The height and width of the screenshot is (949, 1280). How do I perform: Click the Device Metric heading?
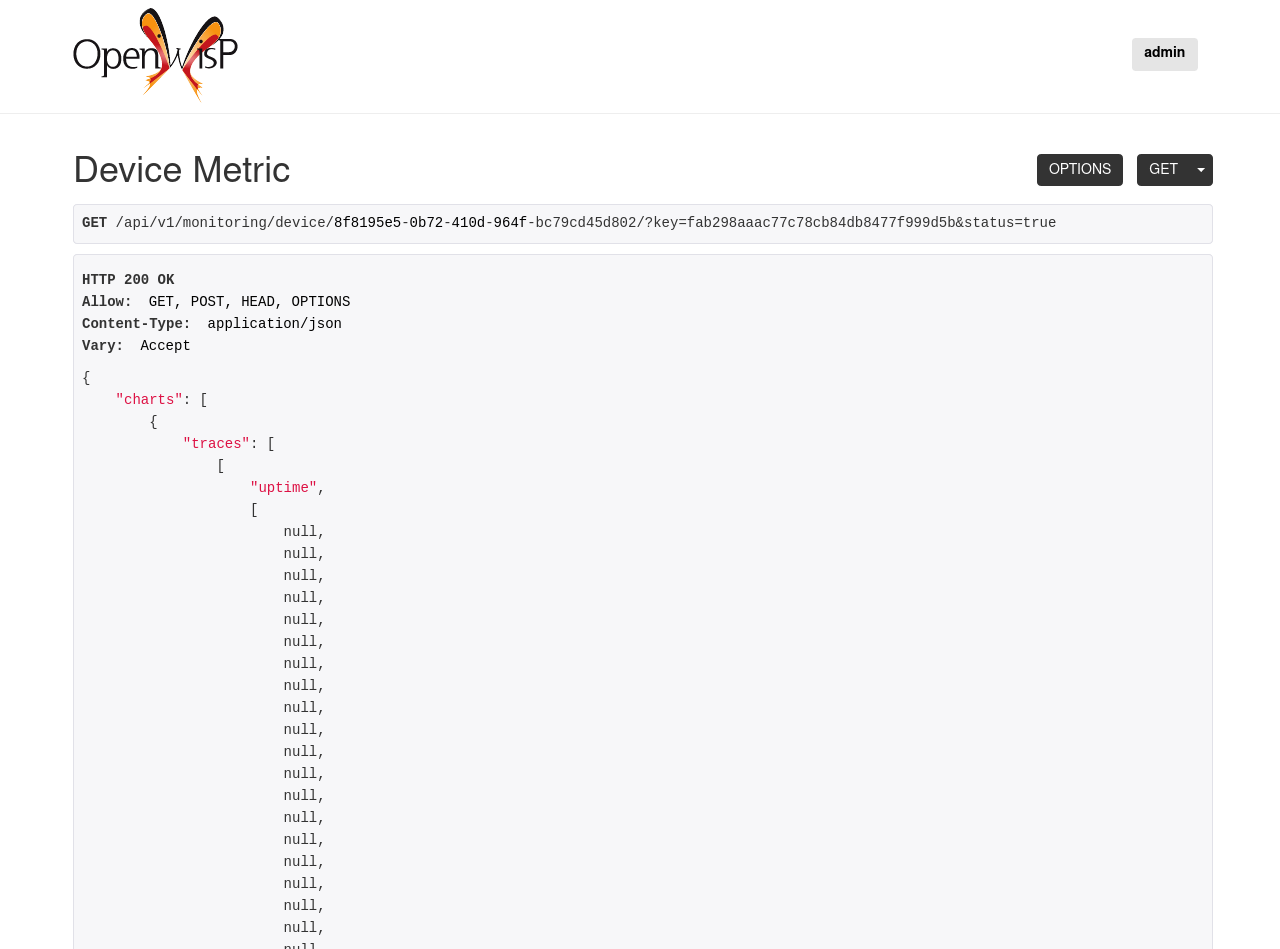[181, 170]
